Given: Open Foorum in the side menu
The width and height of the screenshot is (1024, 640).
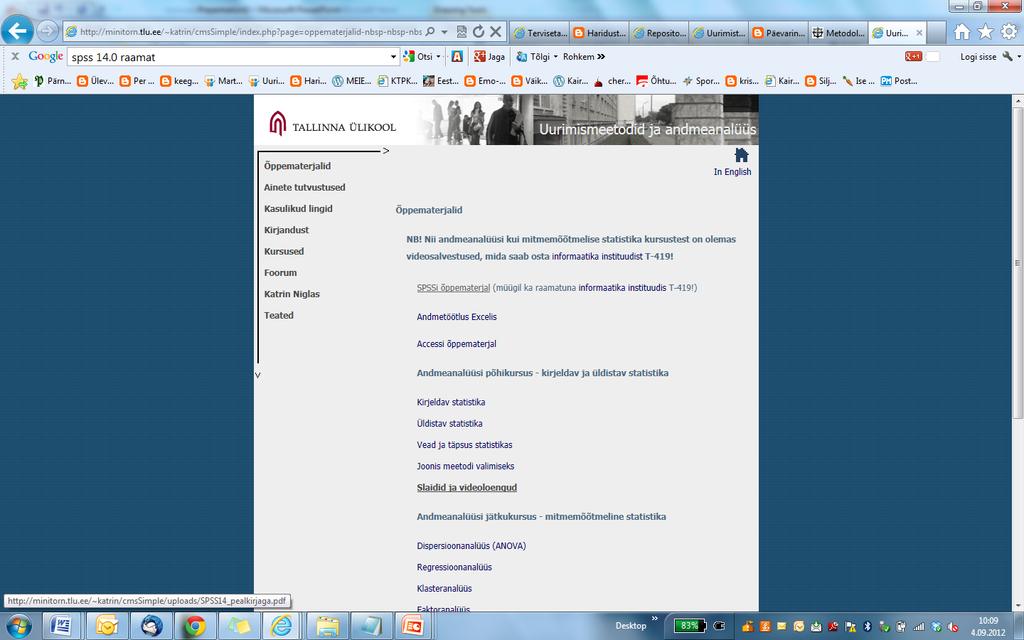Looking at the screenshot, I should tap(280, 273).
